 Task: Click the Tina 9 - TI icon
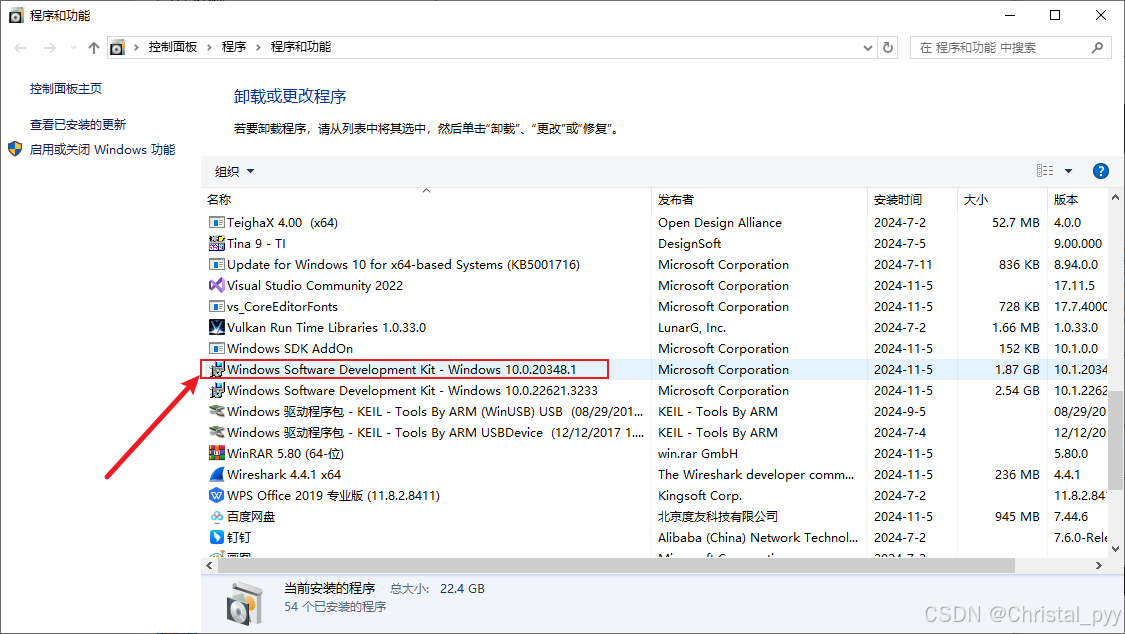tap(216, 244)
